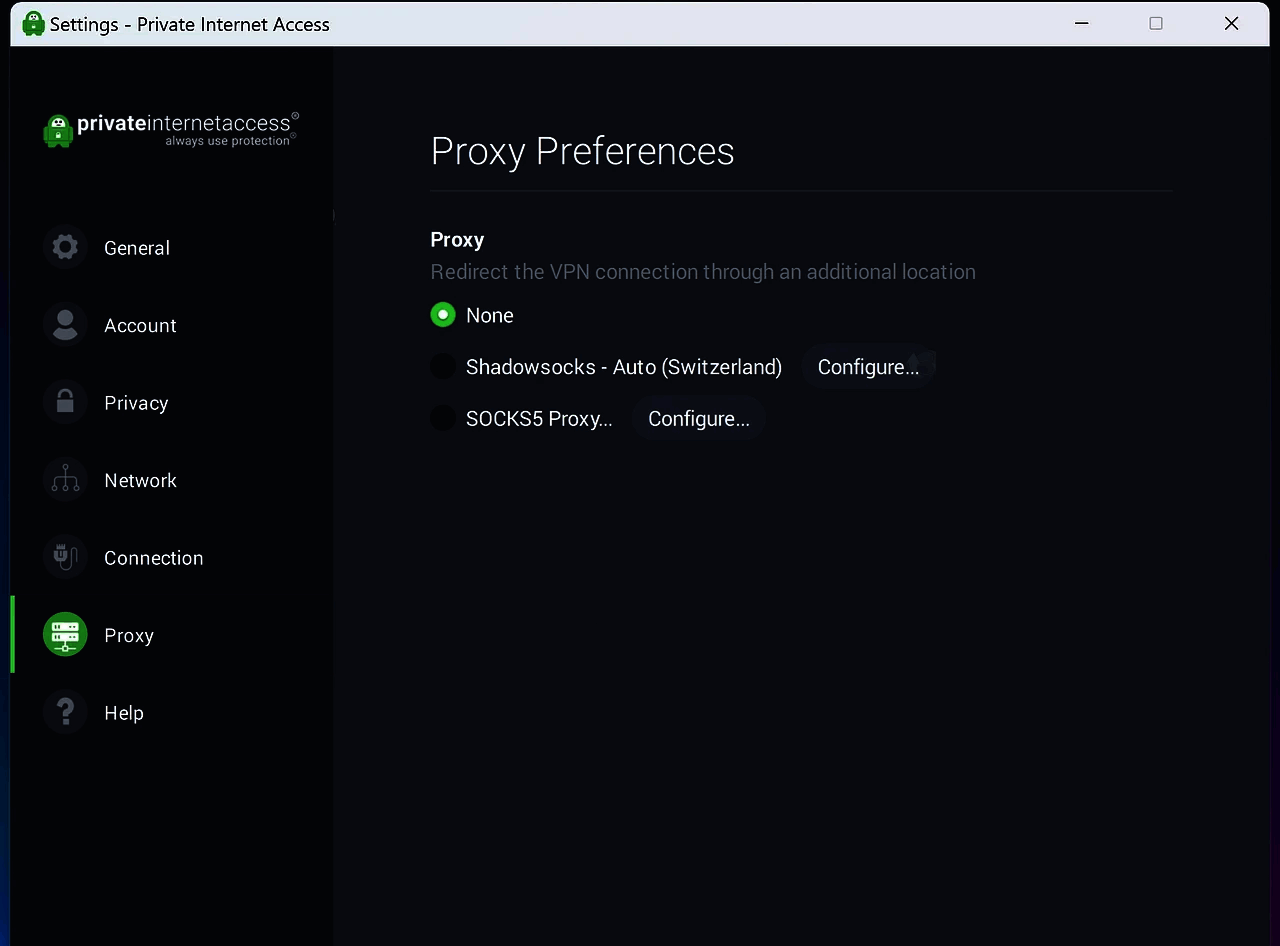Enable the Shadowsocks proxy radio button

click(443, 367)
